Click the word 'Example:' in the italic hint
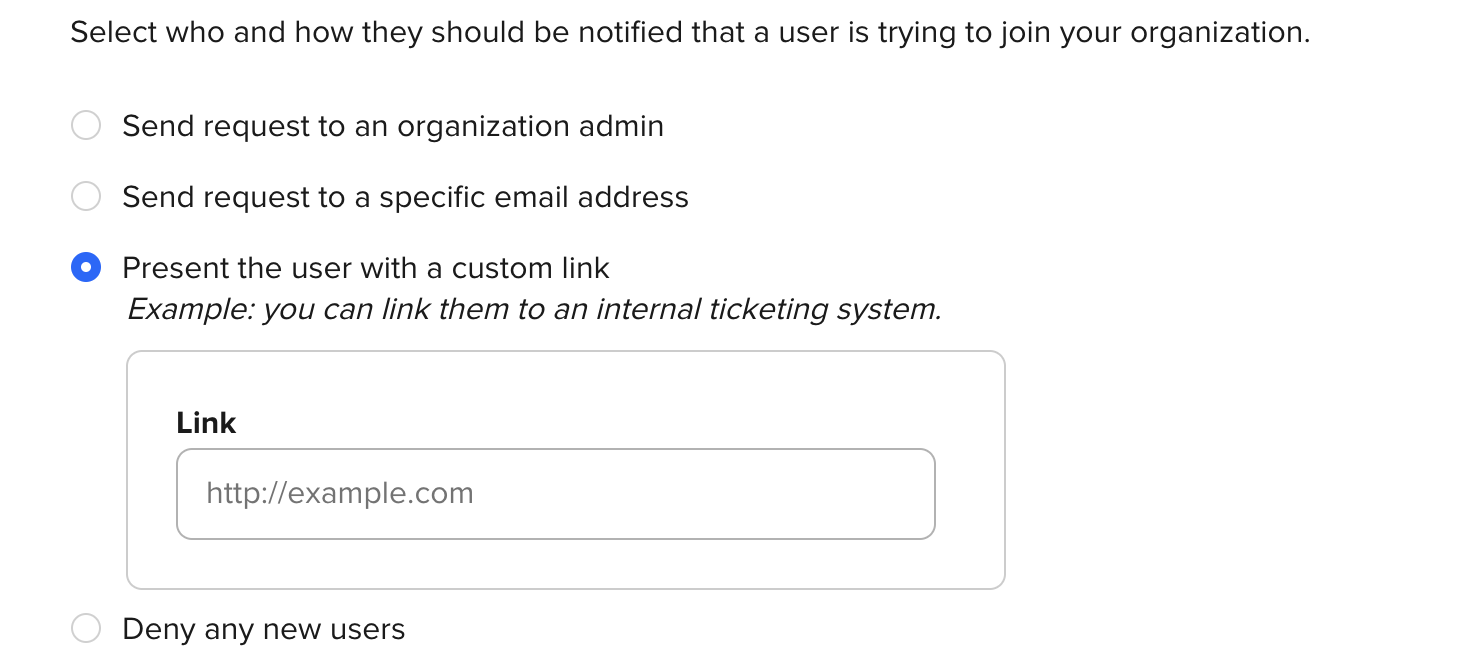This screenshot has height=664, width=1462. point(191,309)
